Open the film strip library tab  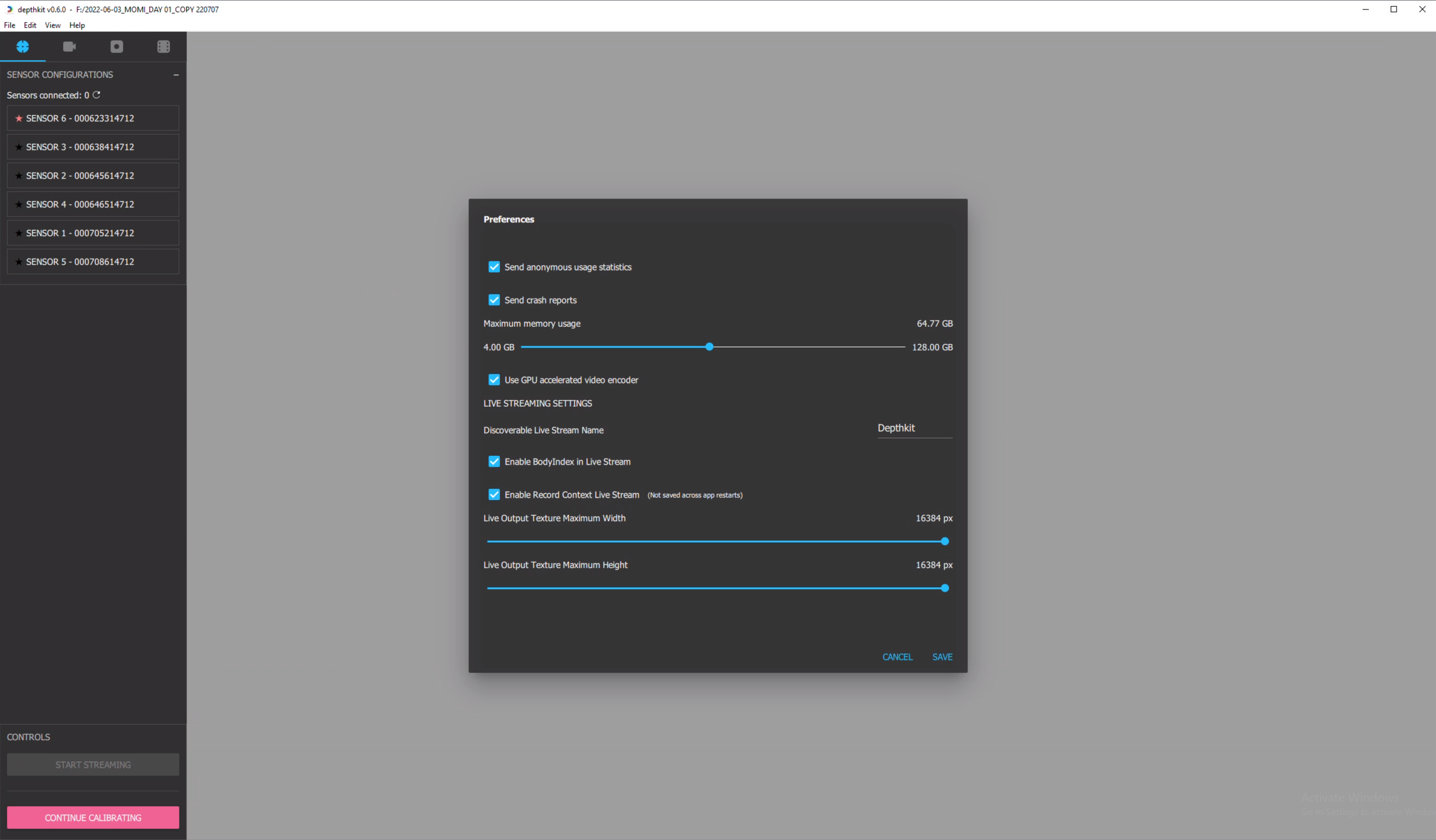[163, 47]
